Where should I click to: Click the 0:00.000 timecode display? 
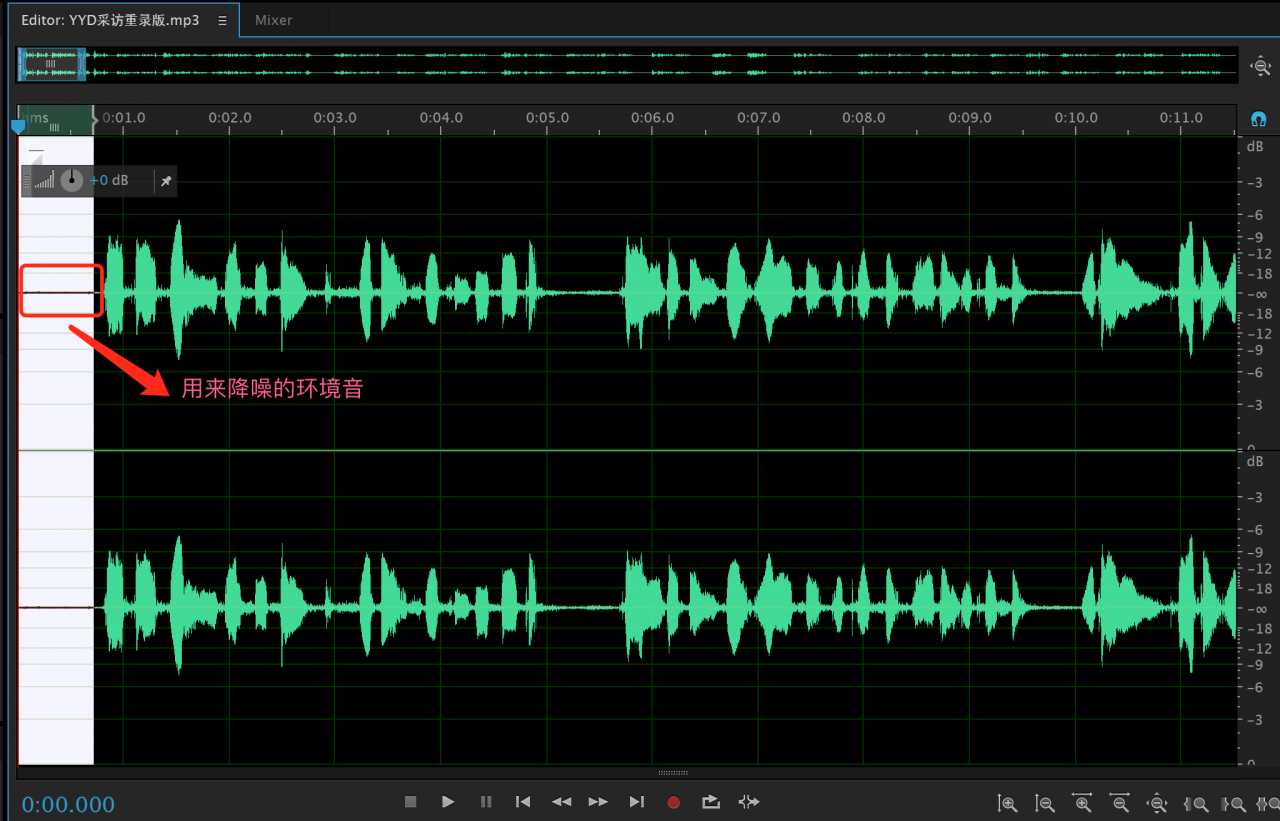tap(68, 804)
